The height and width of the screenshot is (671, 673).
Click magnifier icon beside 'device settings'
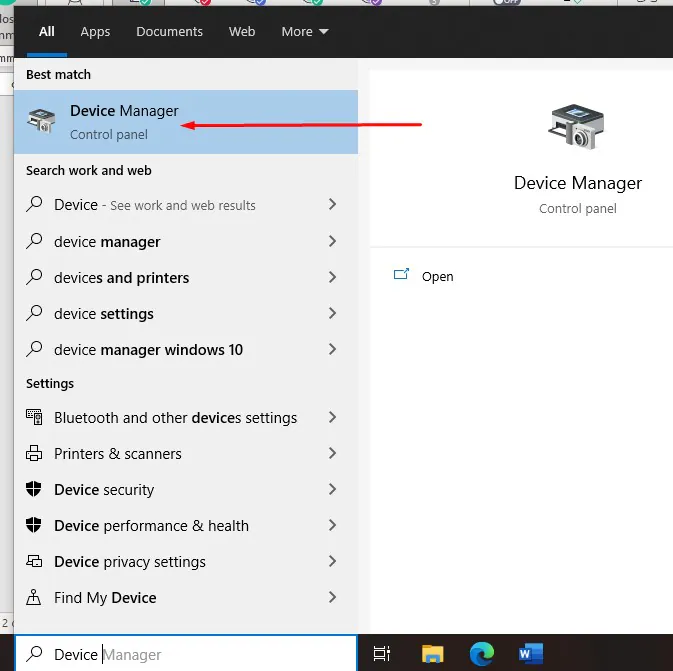click(x=34, y=313)
